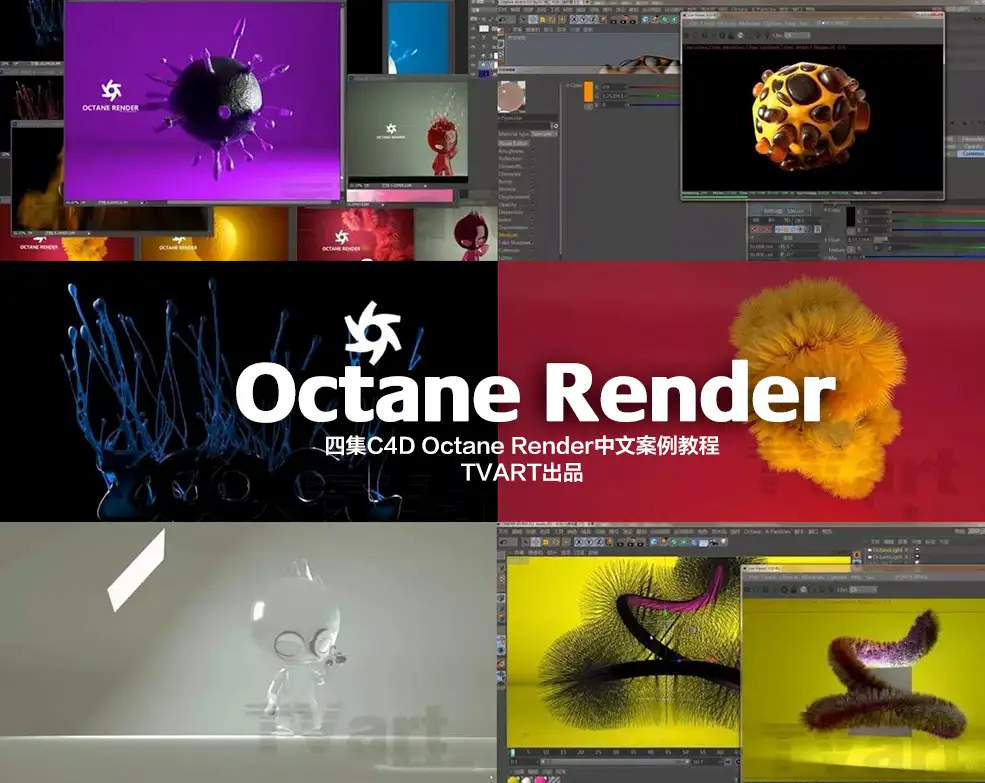
Task: Toggle Y axis lock in top C4D toolbar
Action: click(x=583, y=19)
